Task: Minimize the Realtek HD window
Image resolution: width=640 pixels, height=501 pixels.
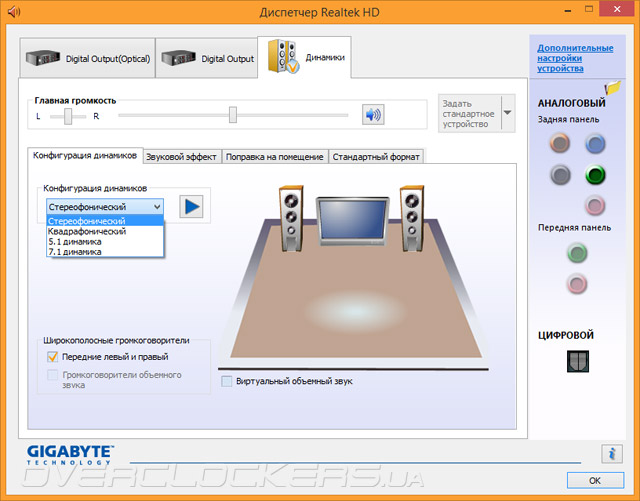Action: (568, 10)
